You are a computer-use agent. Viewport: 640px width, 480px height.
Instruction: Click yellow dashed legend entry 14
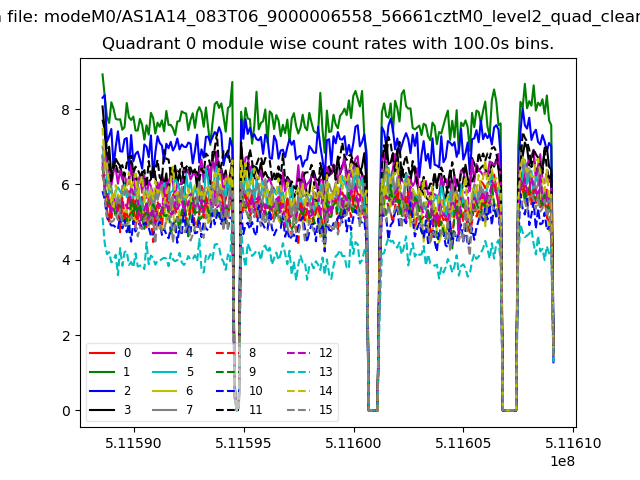[x=308, y=391]
